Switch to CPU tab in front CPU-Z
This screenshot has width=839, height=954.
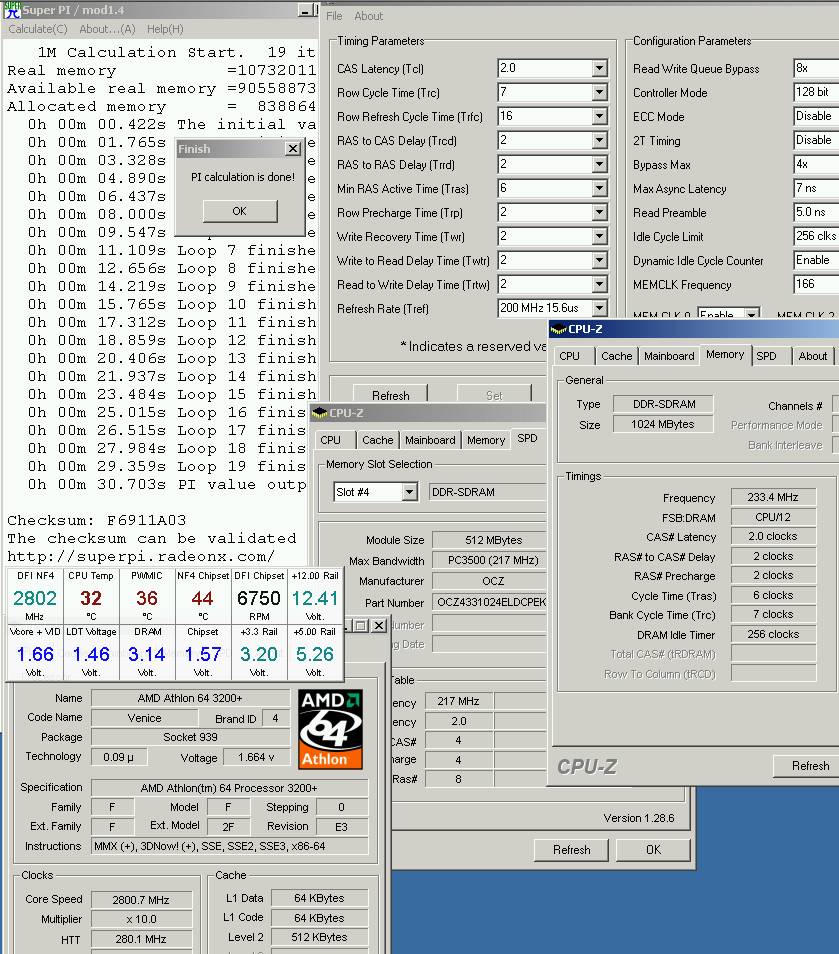click(x=569, y=356)
